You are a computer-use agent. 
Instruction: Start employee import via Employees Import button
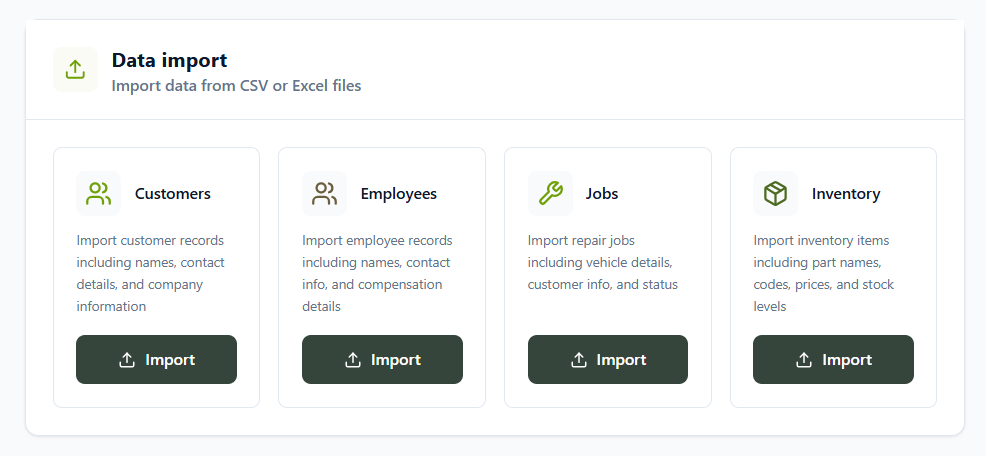click(x=382, y=360)
